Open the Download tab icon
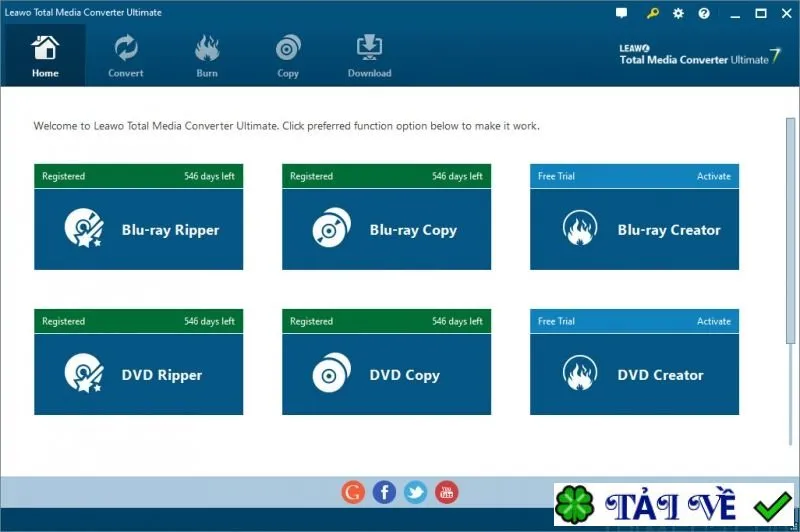This screenshot has height=532, width=800. 369,47
